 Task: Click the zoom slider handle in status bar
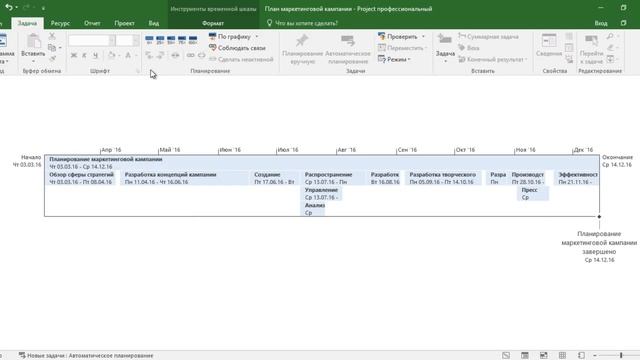[621, 355]
